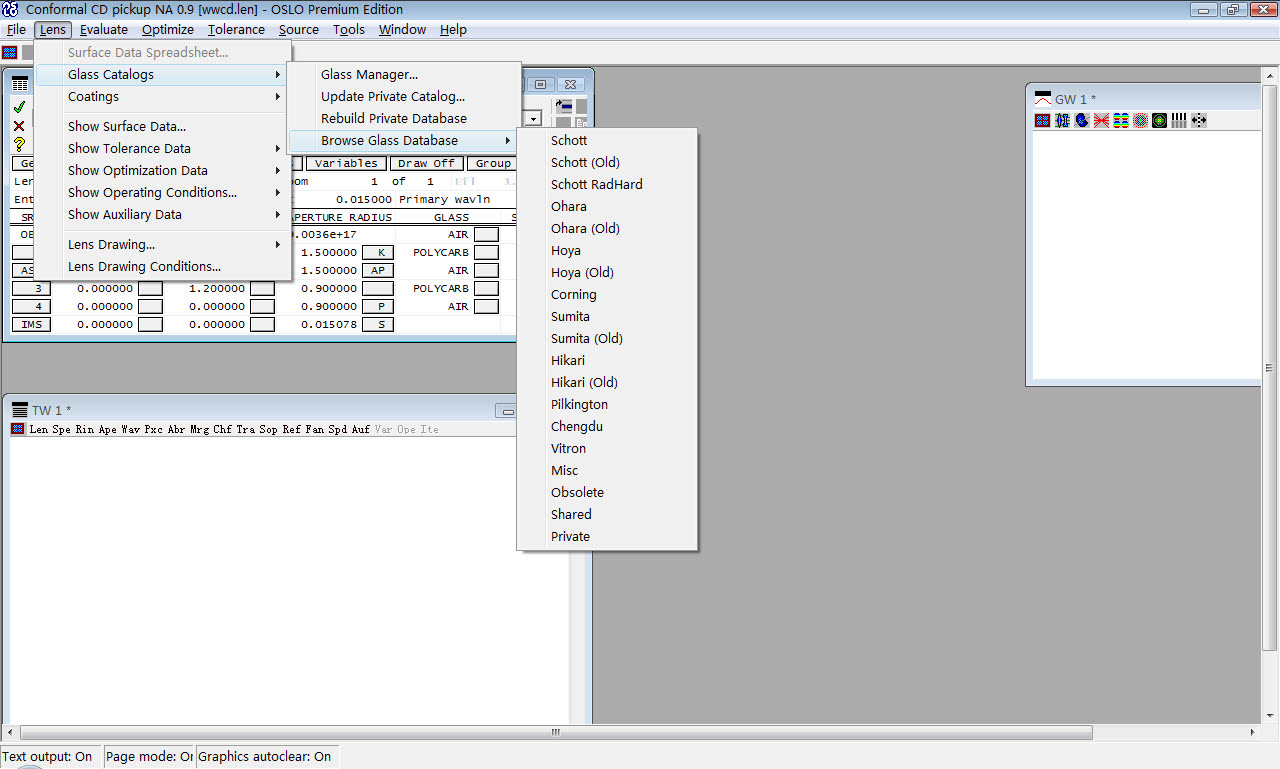Select Sumita glass database
This screenshot has width=1280, height=769.
pos(606,317)
